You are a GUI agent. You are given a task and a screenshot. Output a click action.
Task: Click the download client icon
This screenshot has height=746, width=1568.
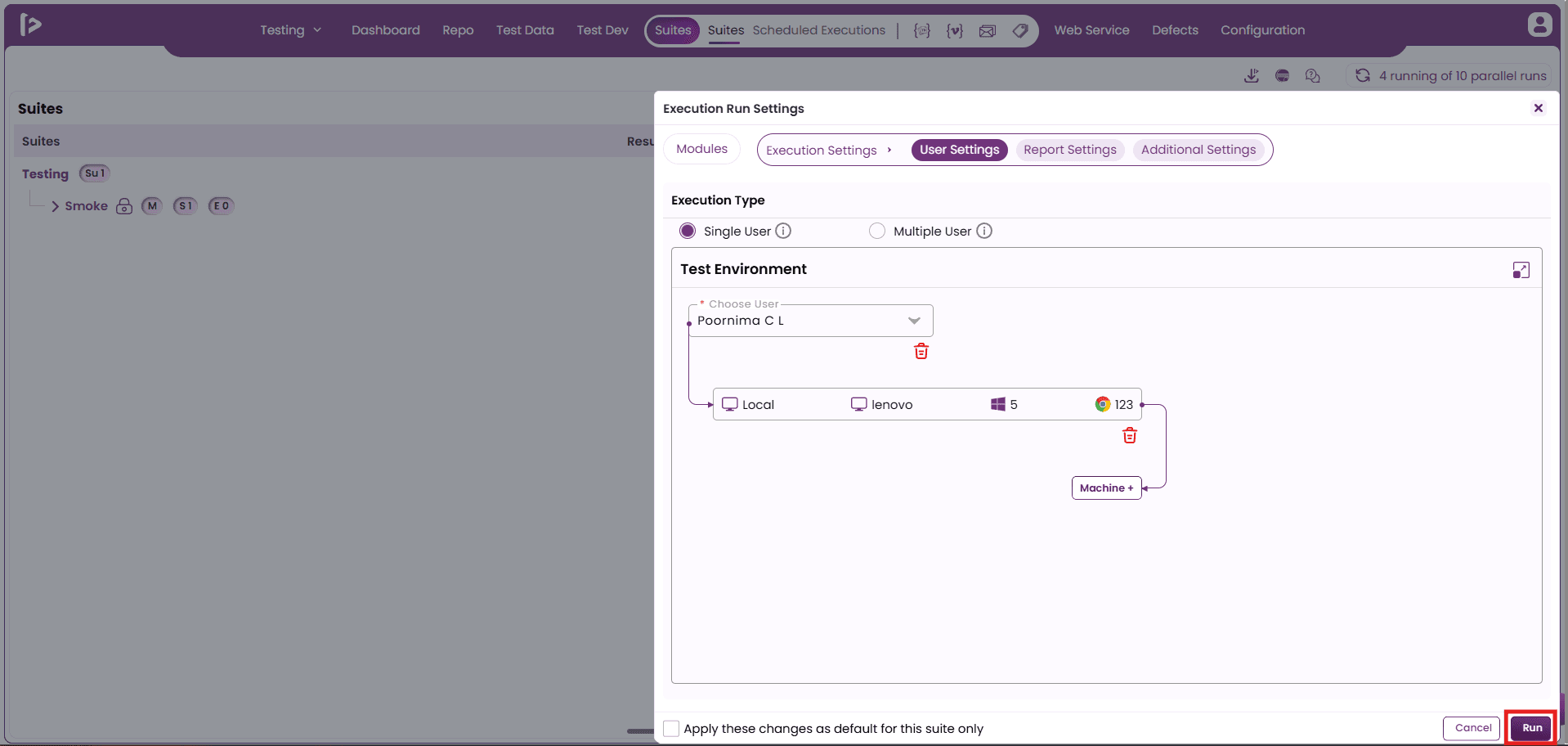coord(1252,75)
